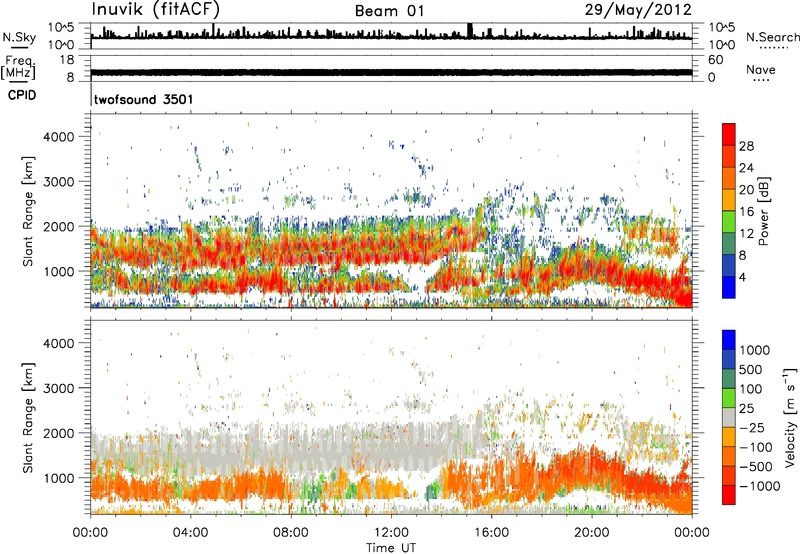Screen dimensions: 800x554
Task: Click the '20' label on power colorbar
Action: (746, 190)
